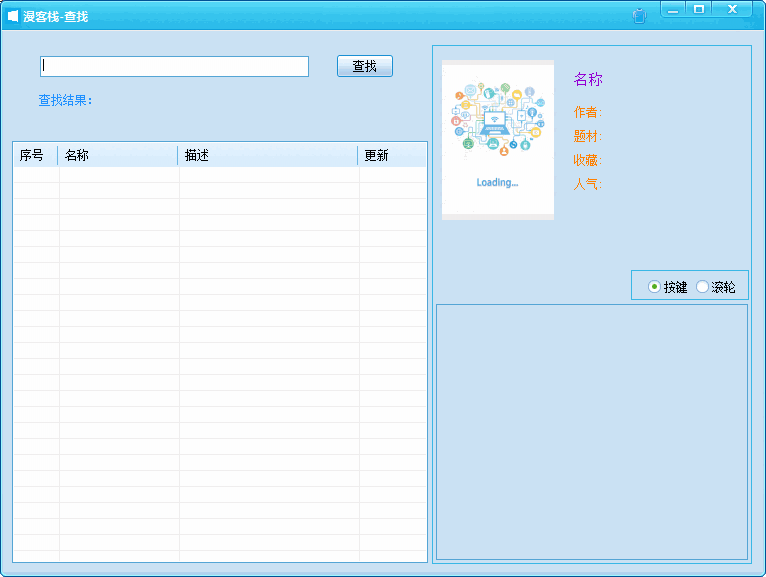Select the 滚轮 radio option
The width and height of the screenshot is (766, 577).
tap(702, 287)
